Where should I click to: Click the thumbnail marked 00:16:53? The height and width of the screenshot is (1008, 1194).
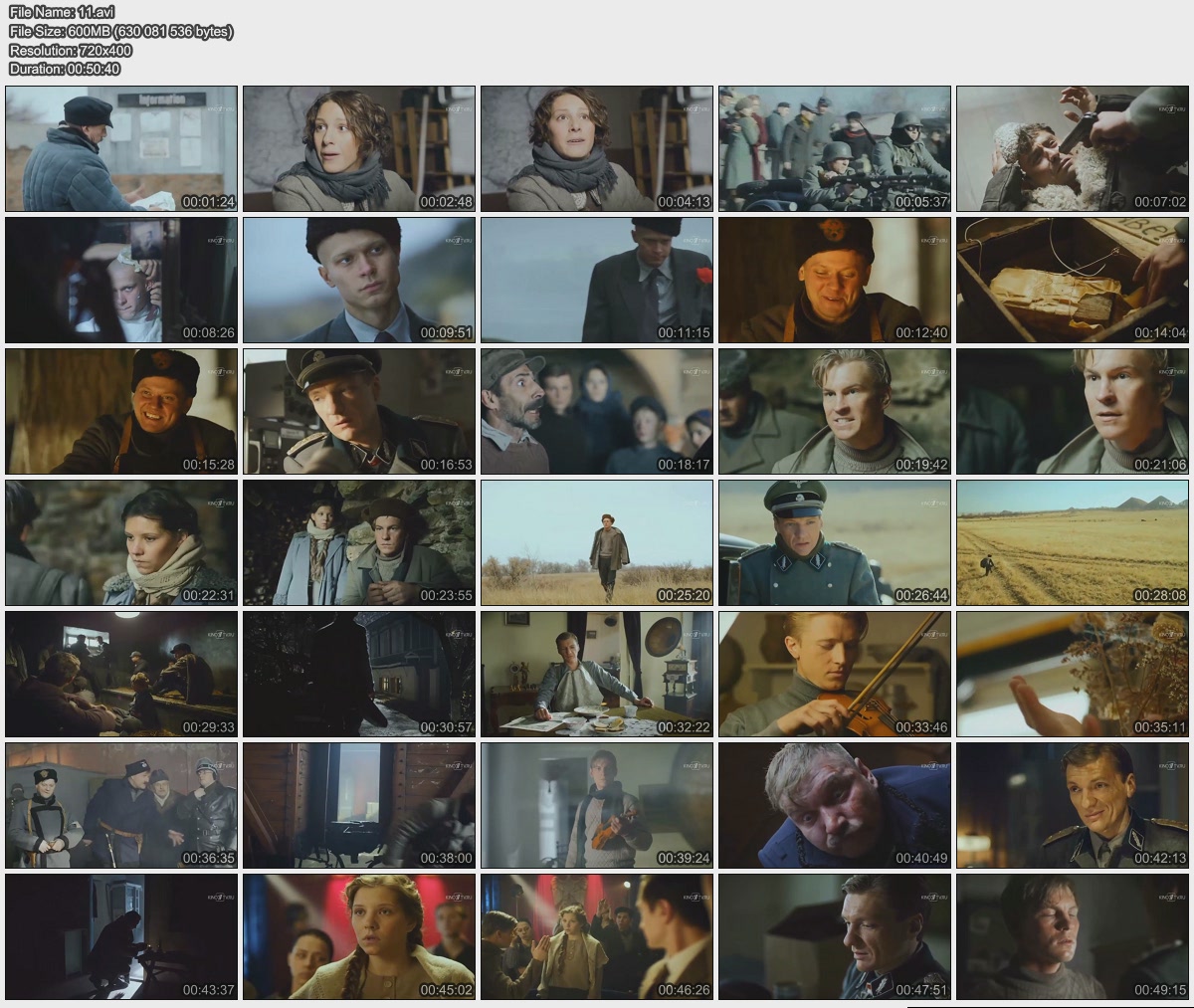click(x=359, y=411)
